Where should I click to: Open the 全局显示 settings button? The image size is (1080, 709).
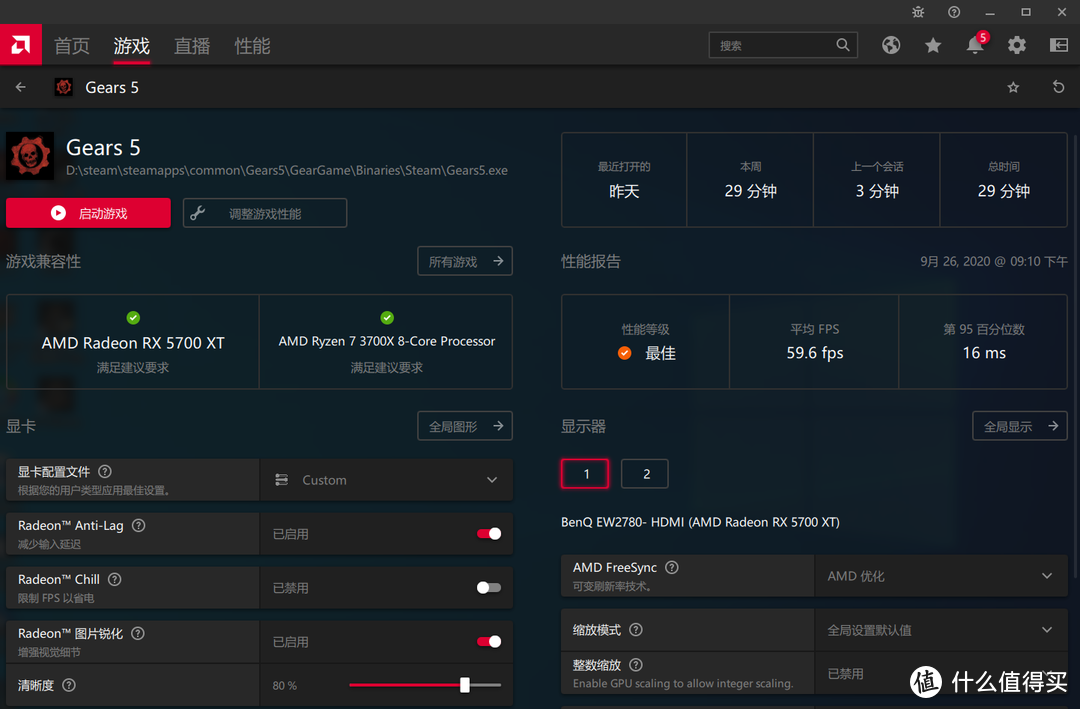[1020, 426]
